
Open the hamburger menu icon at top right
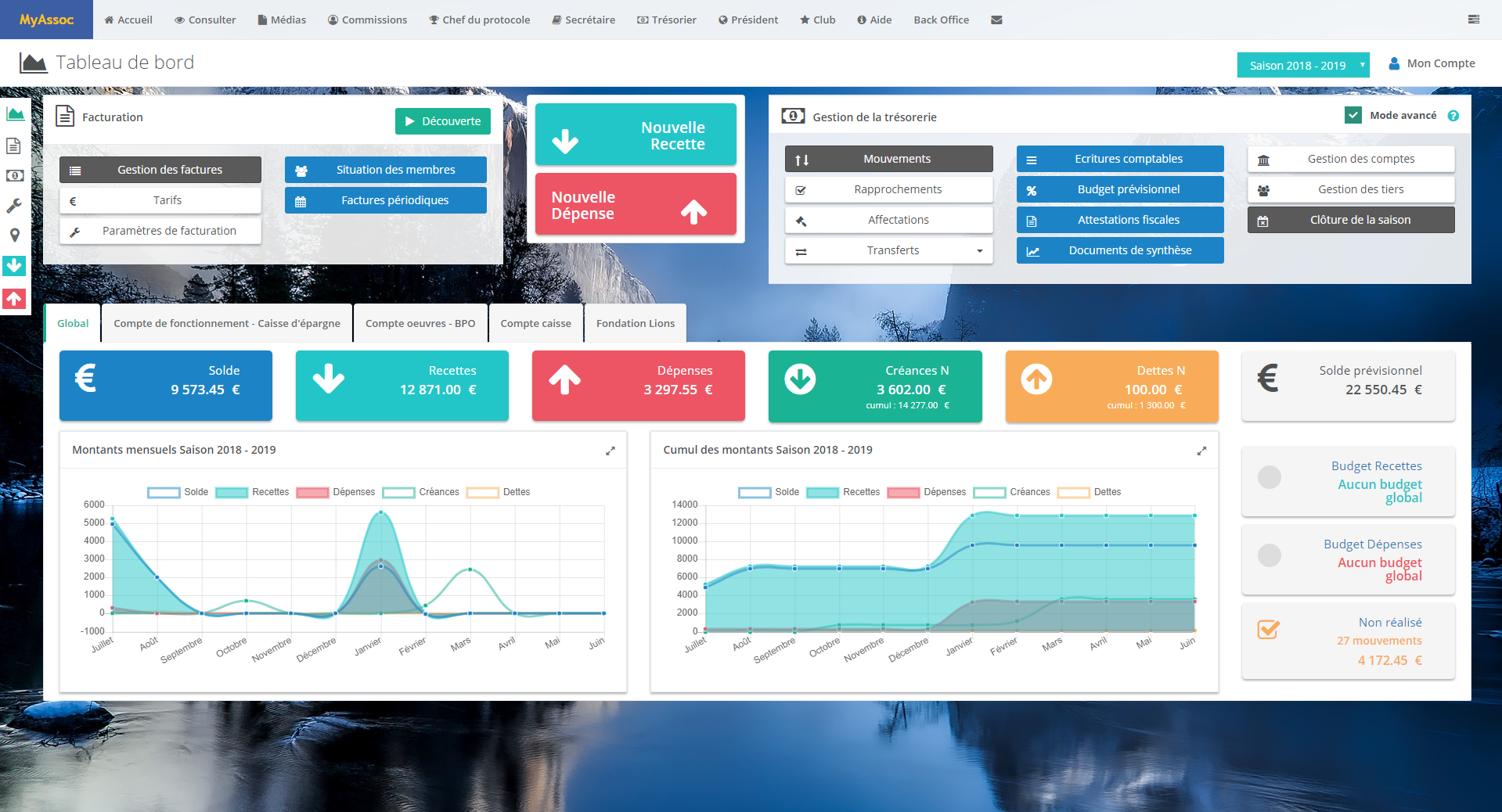(x=1473, y=20)
